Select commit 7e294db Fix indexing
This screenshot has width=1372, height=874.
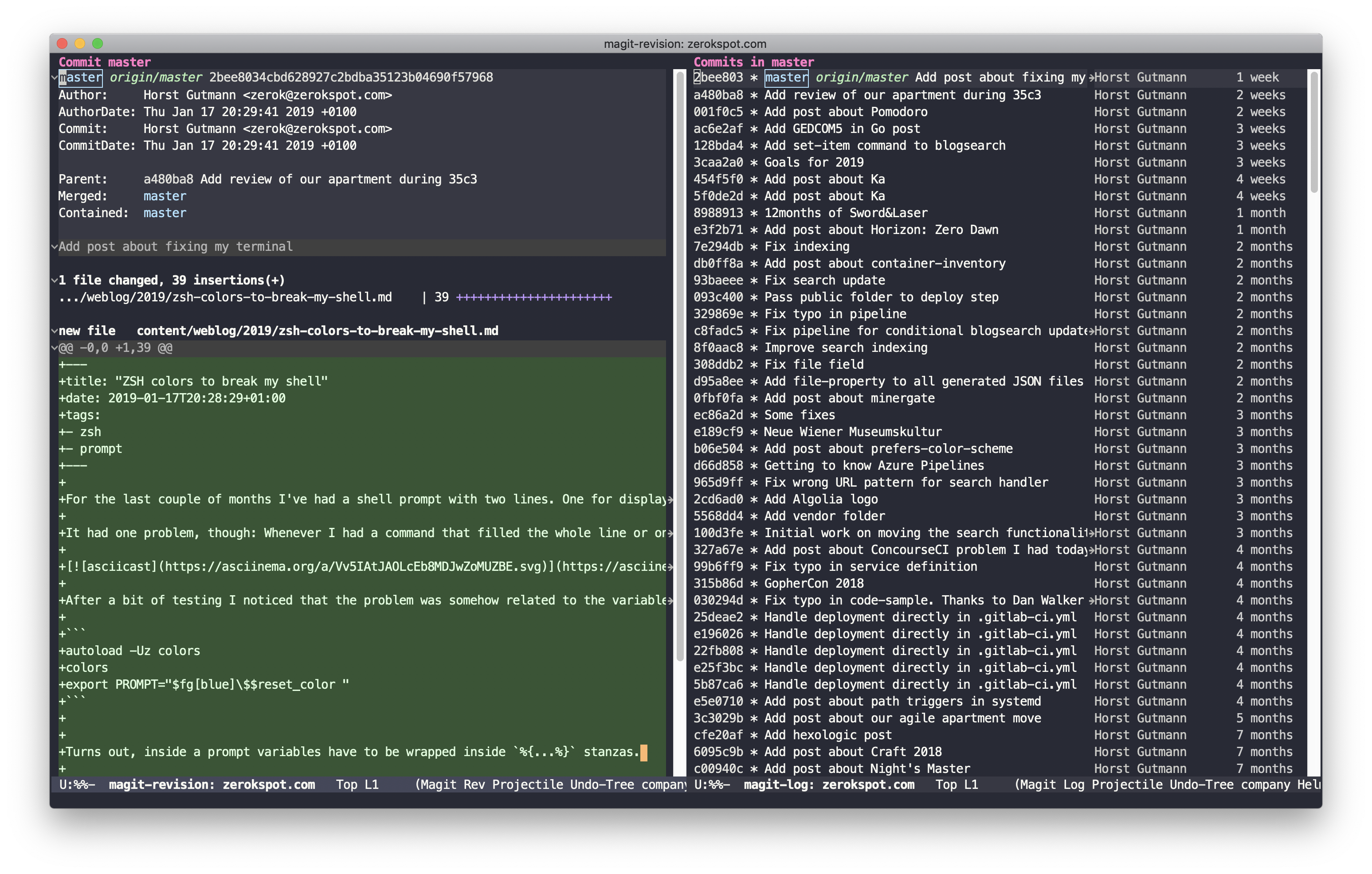coord(1000,246)
